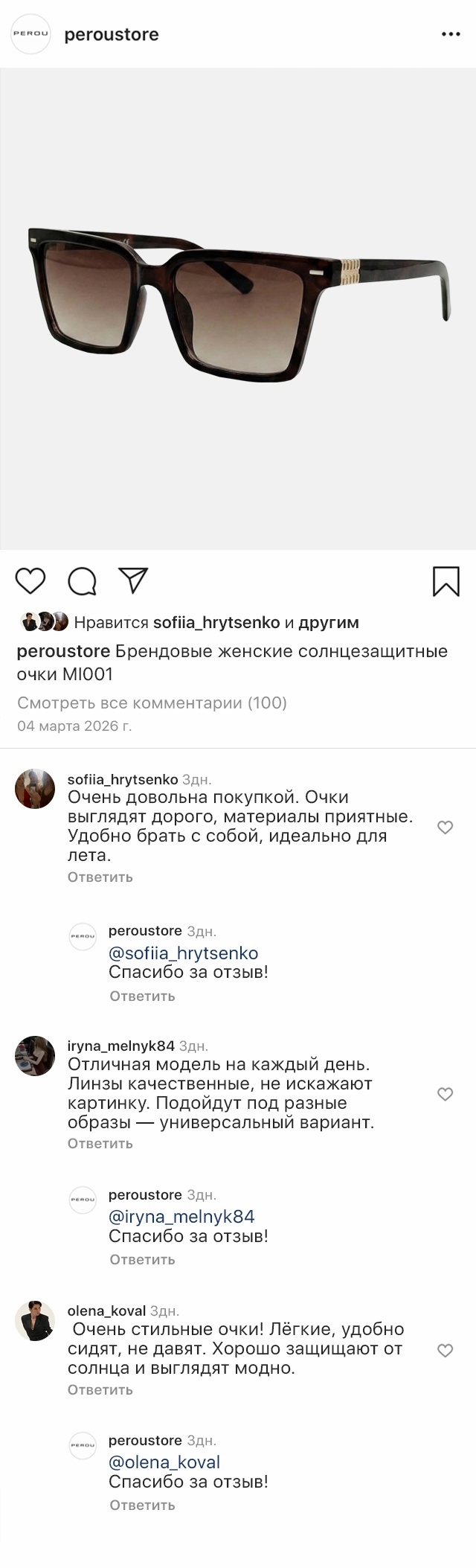Viewport: 476px width, 1568px height.
Task: Open peroustore profile from header username
Action: point(112,34)
